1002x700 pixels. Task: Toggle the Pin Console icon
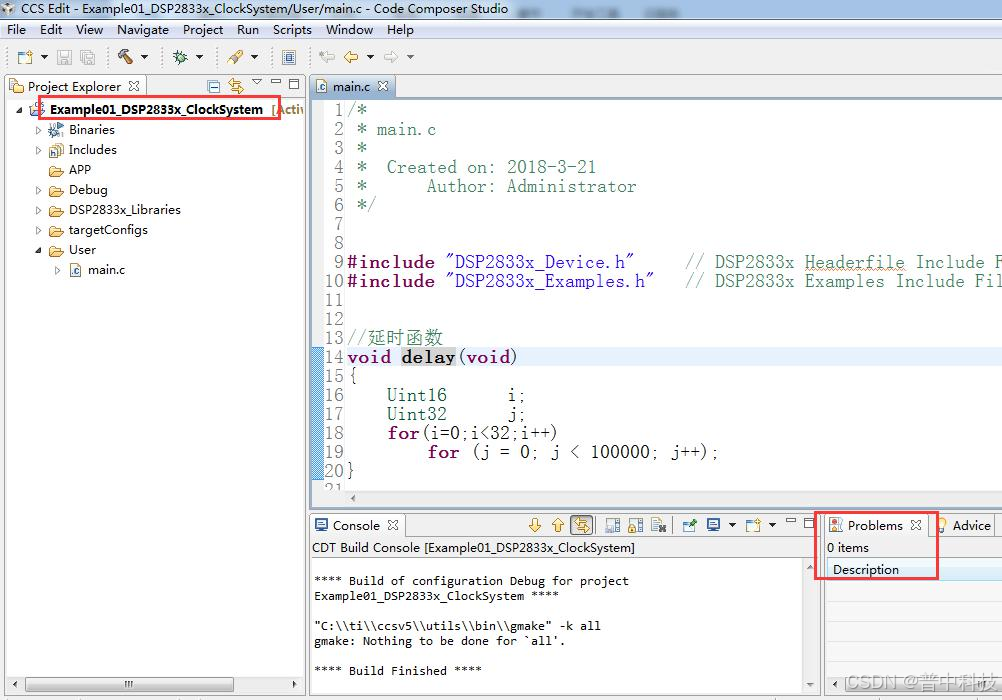(x=690, y=525)
